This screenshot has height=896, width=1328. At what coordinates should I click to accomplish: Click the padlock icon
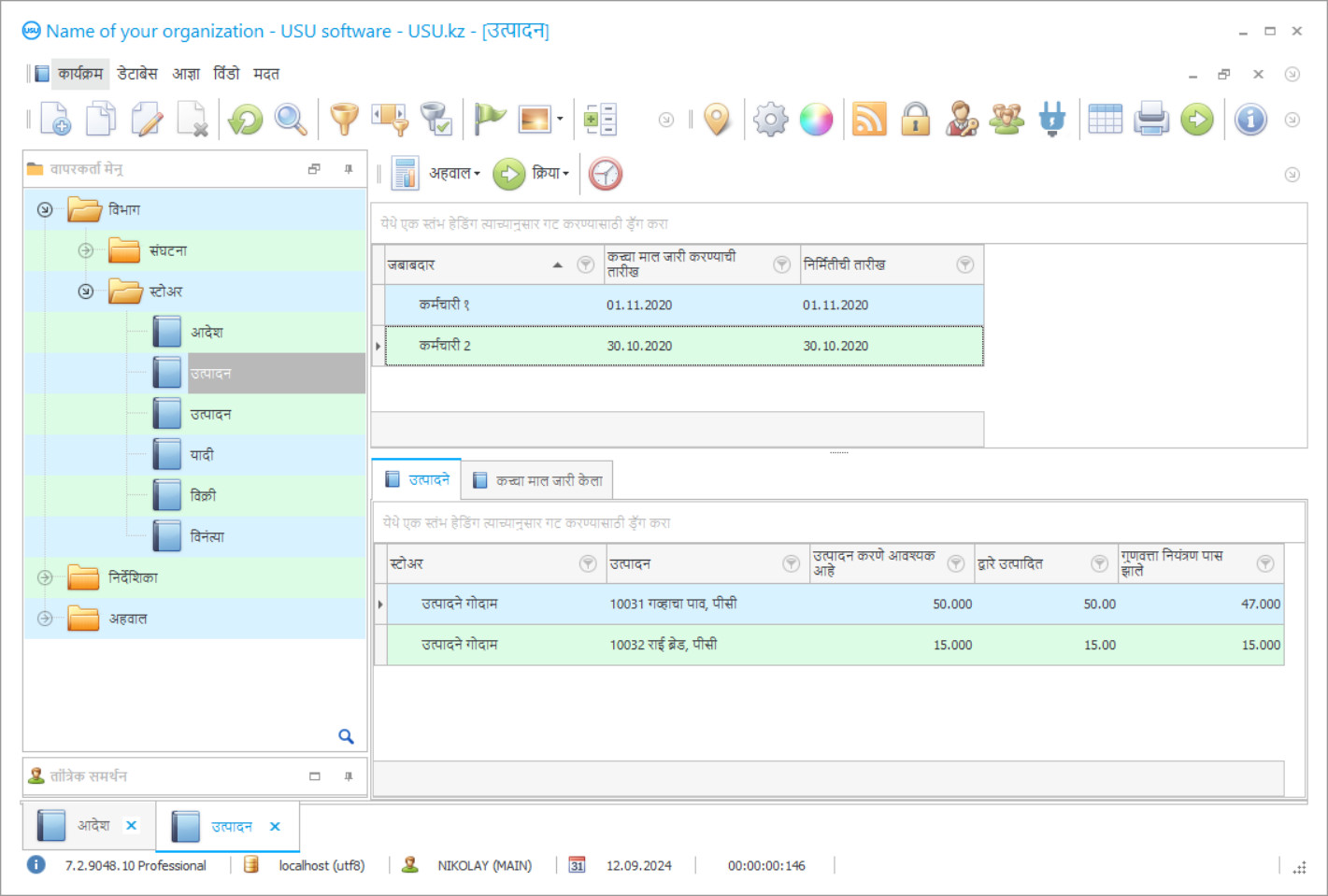pos(916,119)
